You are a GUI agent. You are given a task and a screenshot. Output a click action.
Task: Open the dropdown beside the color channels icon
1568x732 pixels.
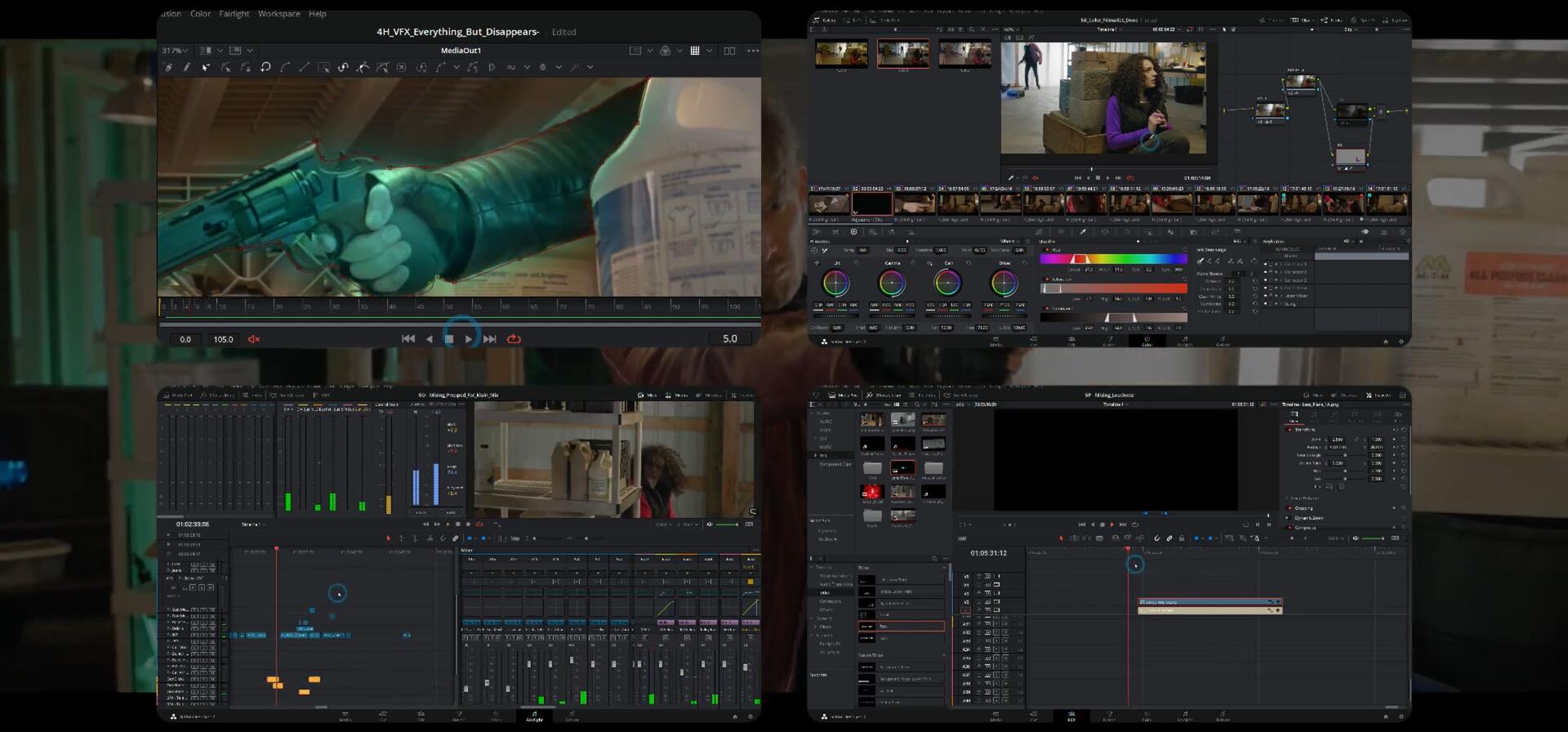coord(679,51)
